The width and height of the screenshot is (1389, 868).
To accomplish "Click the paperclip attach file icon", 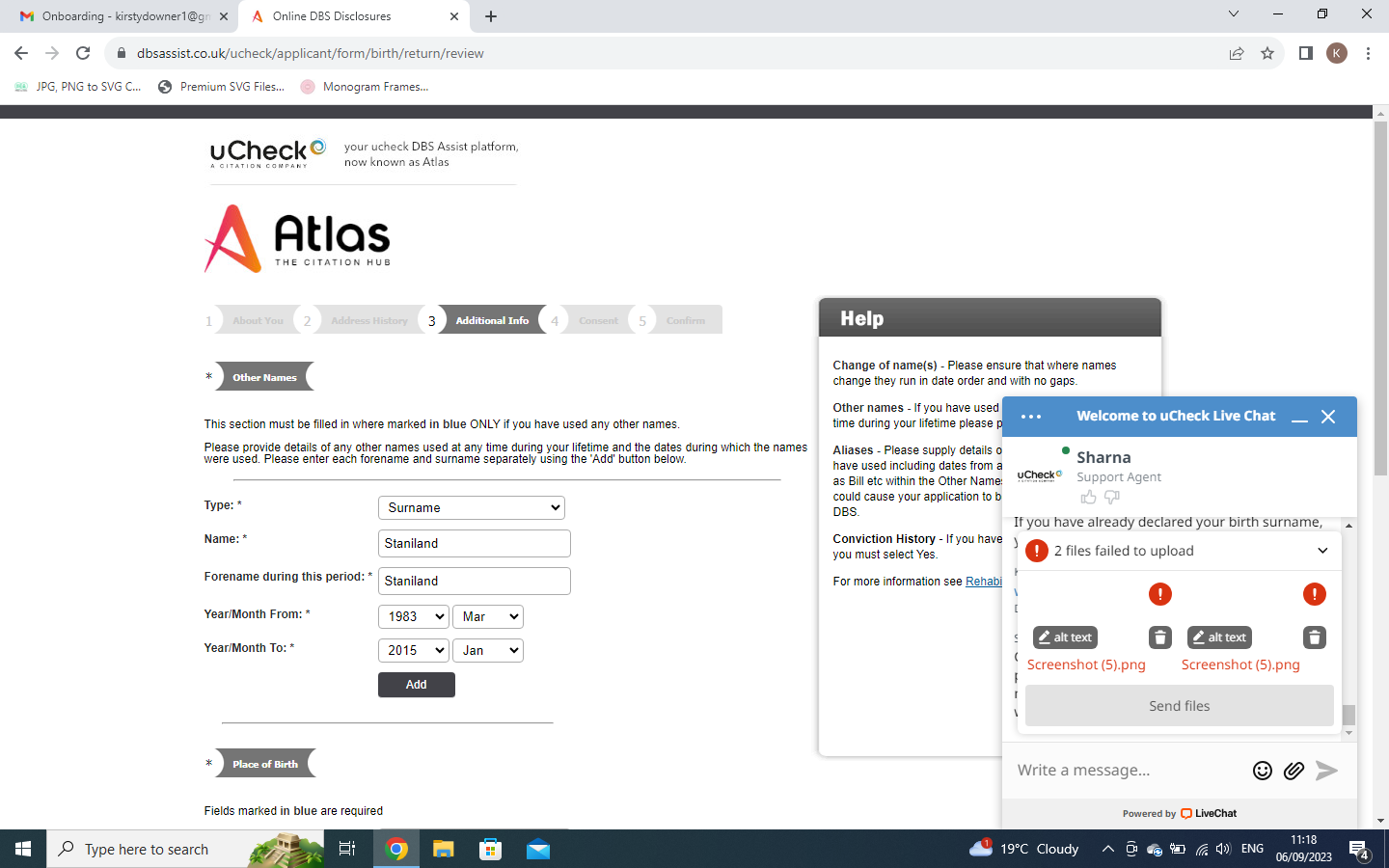I will point(1294,770).
